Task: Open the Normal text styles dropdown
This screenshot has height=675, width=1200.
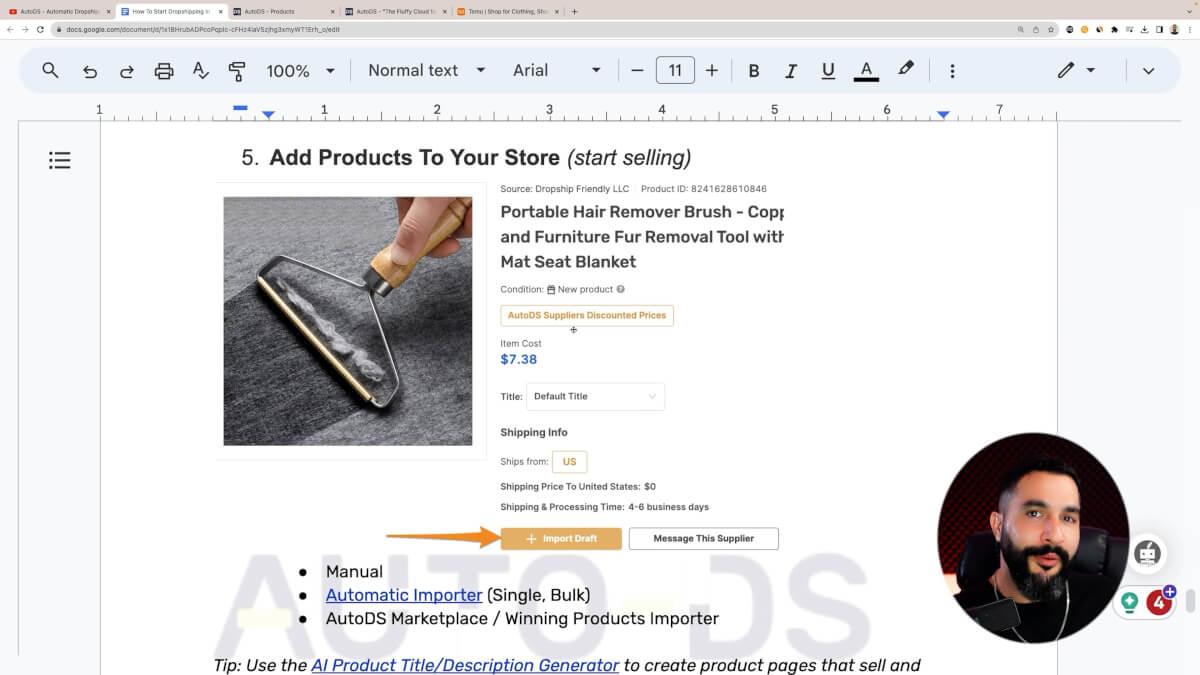Action: [426, 70]
